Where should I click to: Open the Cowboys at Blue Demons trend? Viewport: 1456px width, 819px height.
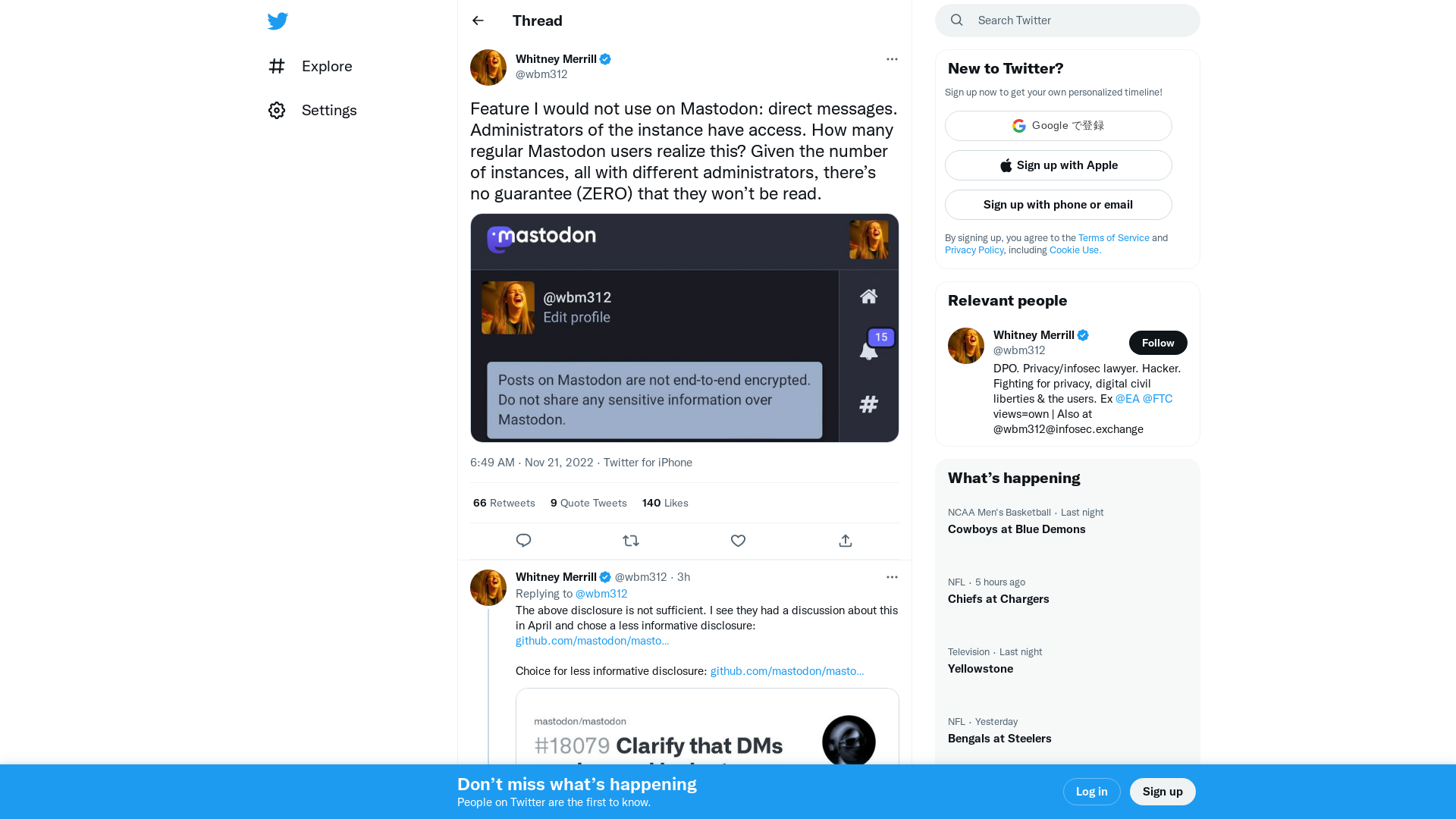tap(1016, 529)
